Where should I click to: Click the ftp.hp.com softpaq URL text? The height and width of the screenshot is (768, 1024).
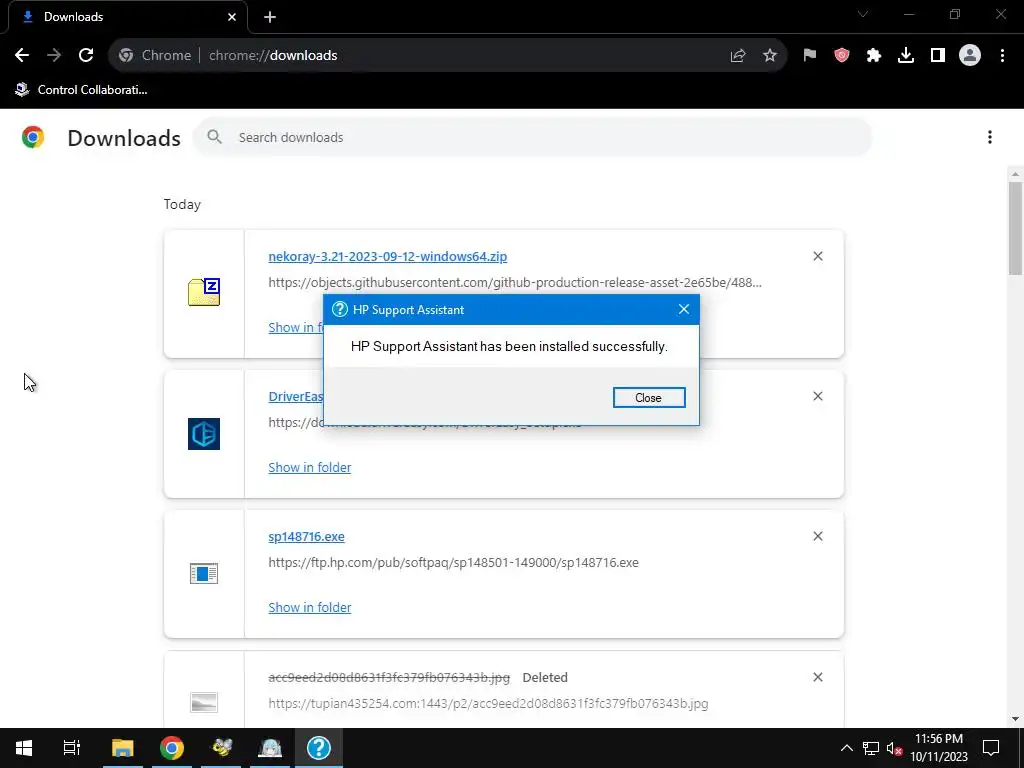point(453,563)
